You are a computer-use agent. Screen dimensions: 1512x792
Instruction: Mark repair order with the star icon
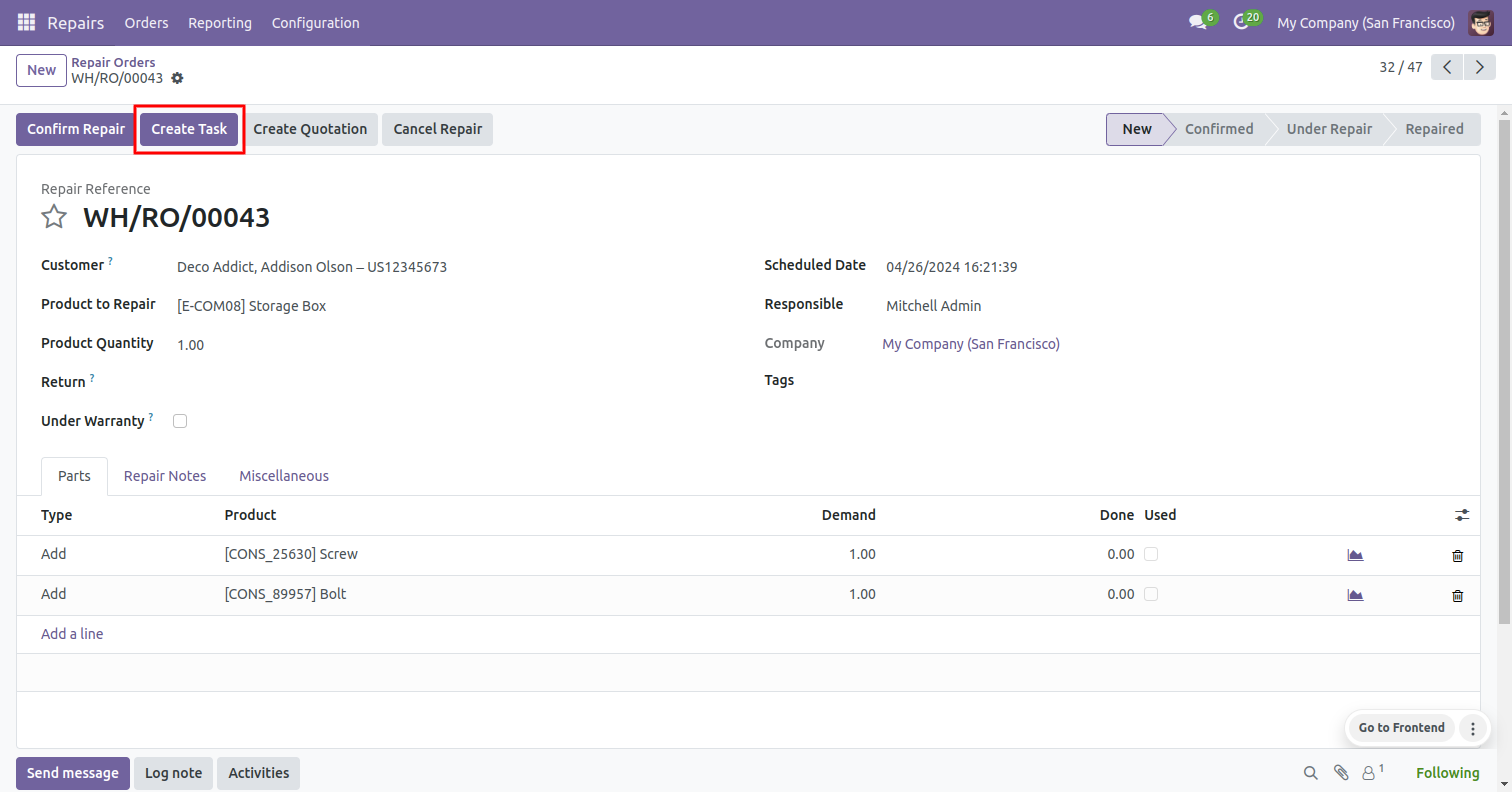tap(54, 217)
